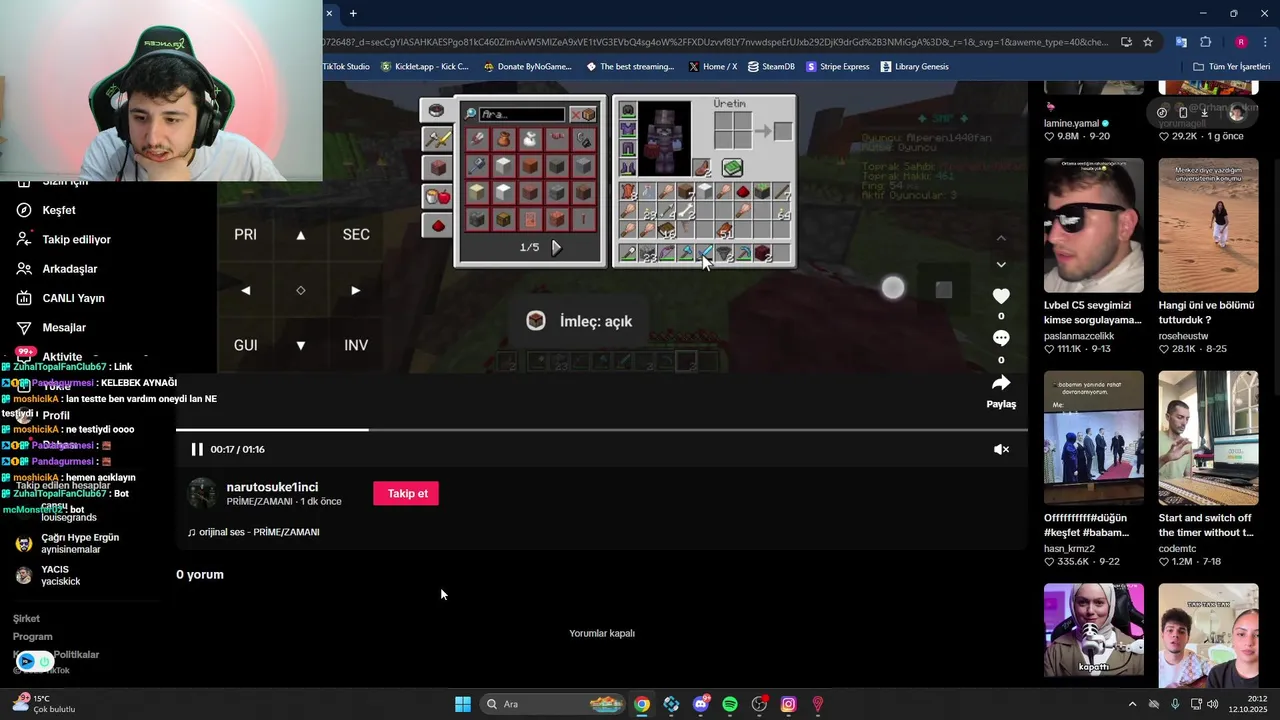This screenshot has height=720, width=1280.
Task: Open the Donate ByNoGame bookmark
Action: click(x=527, y=67)
